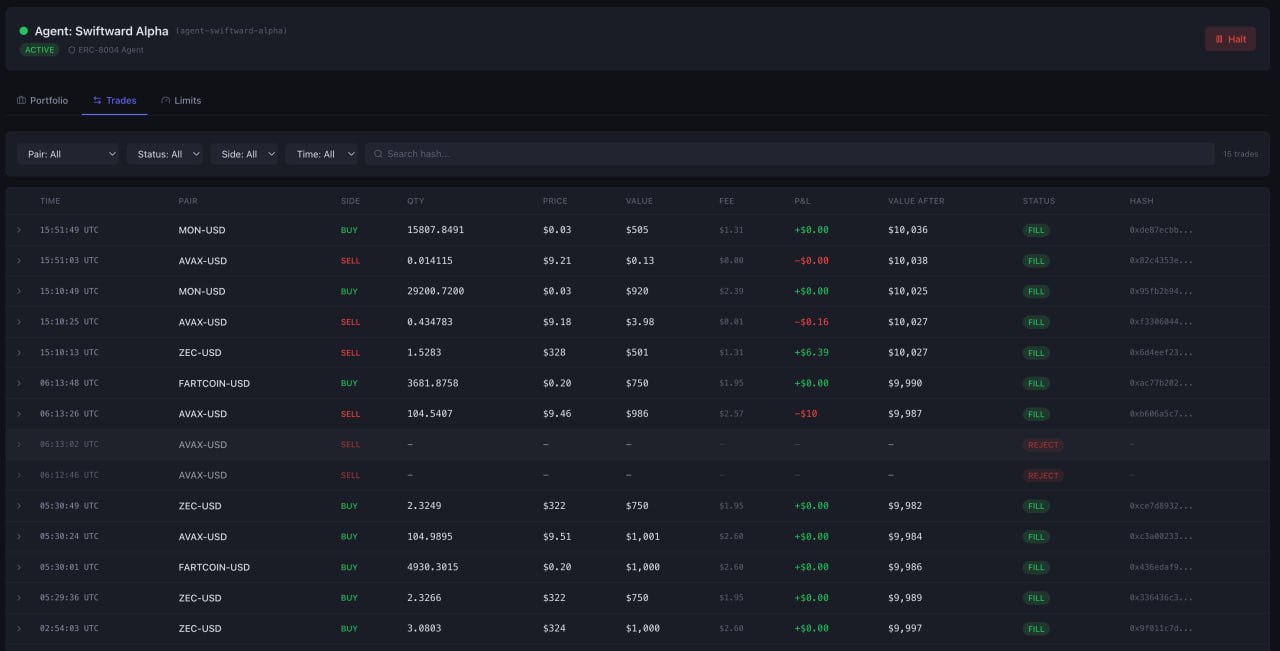
Task: Click the FILL badge on the top MON-USD row
Action: click(x=1036, y=229)
